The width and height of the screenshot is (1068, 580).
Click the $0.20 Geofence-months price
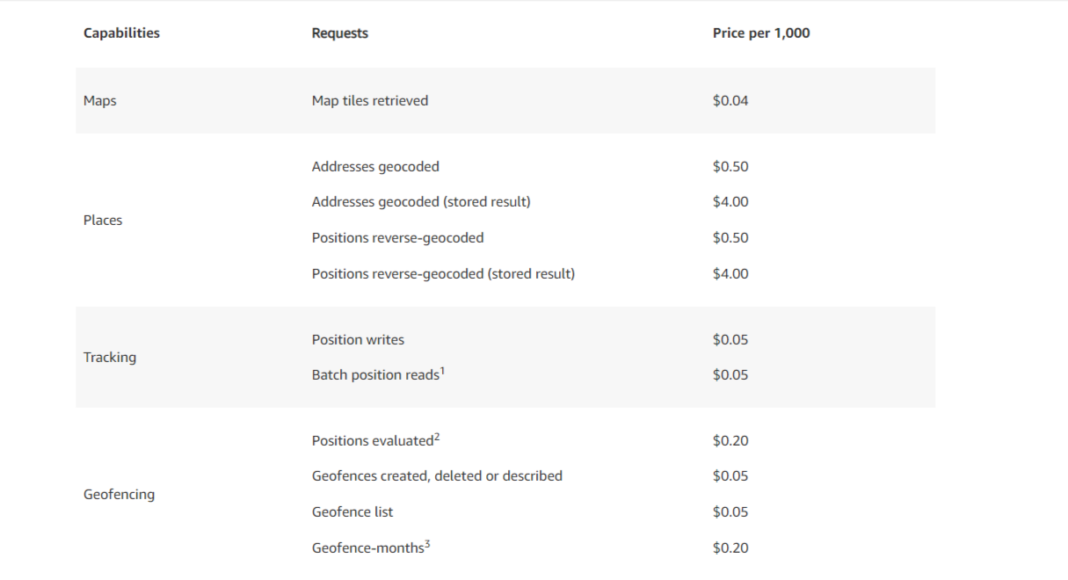coord(730,548)
